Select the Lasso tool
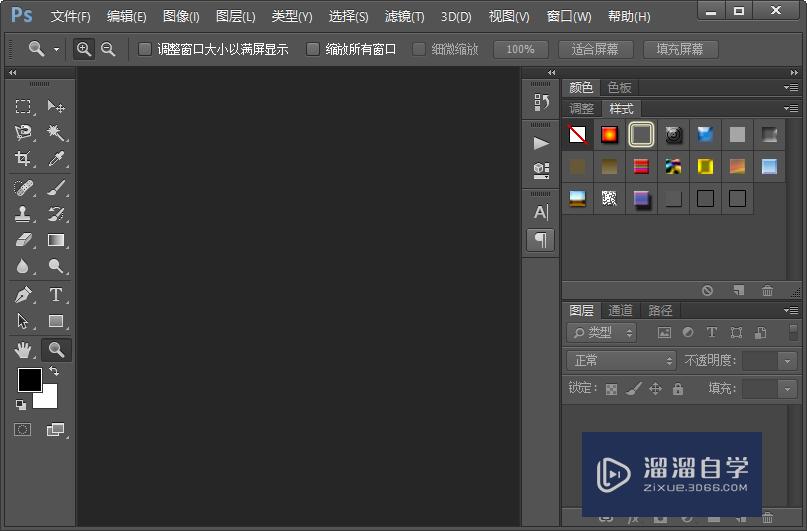Image resolution: width=807 pixels, height=531 pixels. (x=23, y=133)
